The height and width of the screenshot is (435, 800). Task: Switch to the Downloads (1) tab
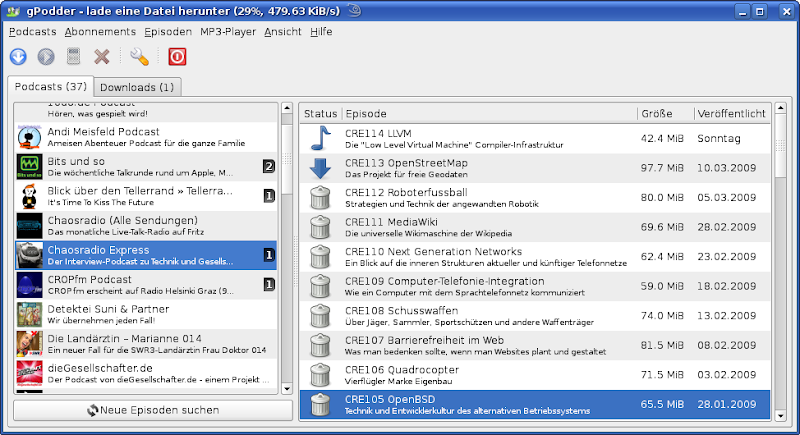tap(137, 87)
